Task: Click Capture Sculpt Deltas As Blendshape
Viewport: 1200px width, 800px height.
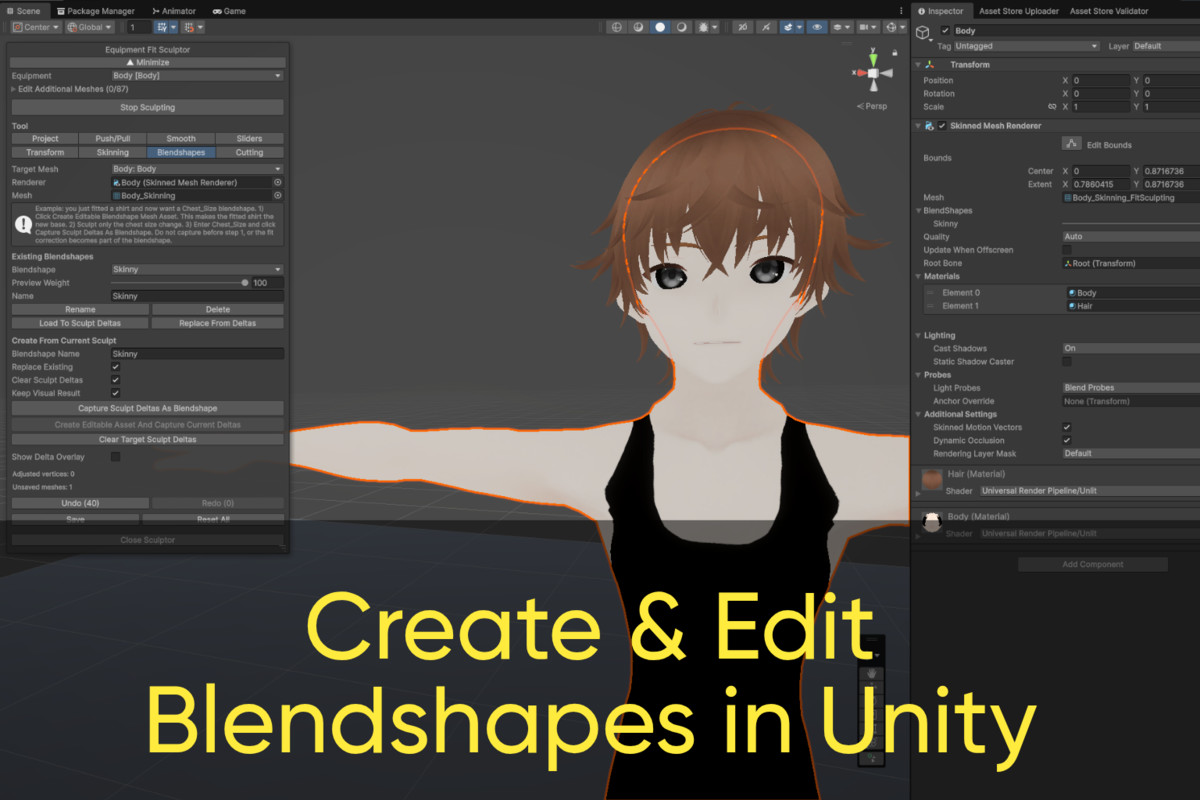Action: [147, 409]
